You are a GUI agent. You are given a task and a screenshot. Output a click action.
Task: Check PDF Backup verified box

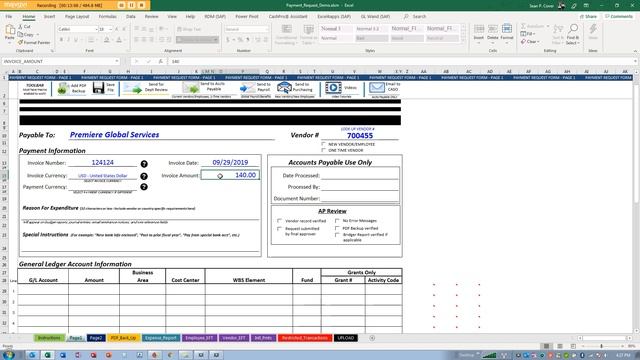[x=337, y=228]
